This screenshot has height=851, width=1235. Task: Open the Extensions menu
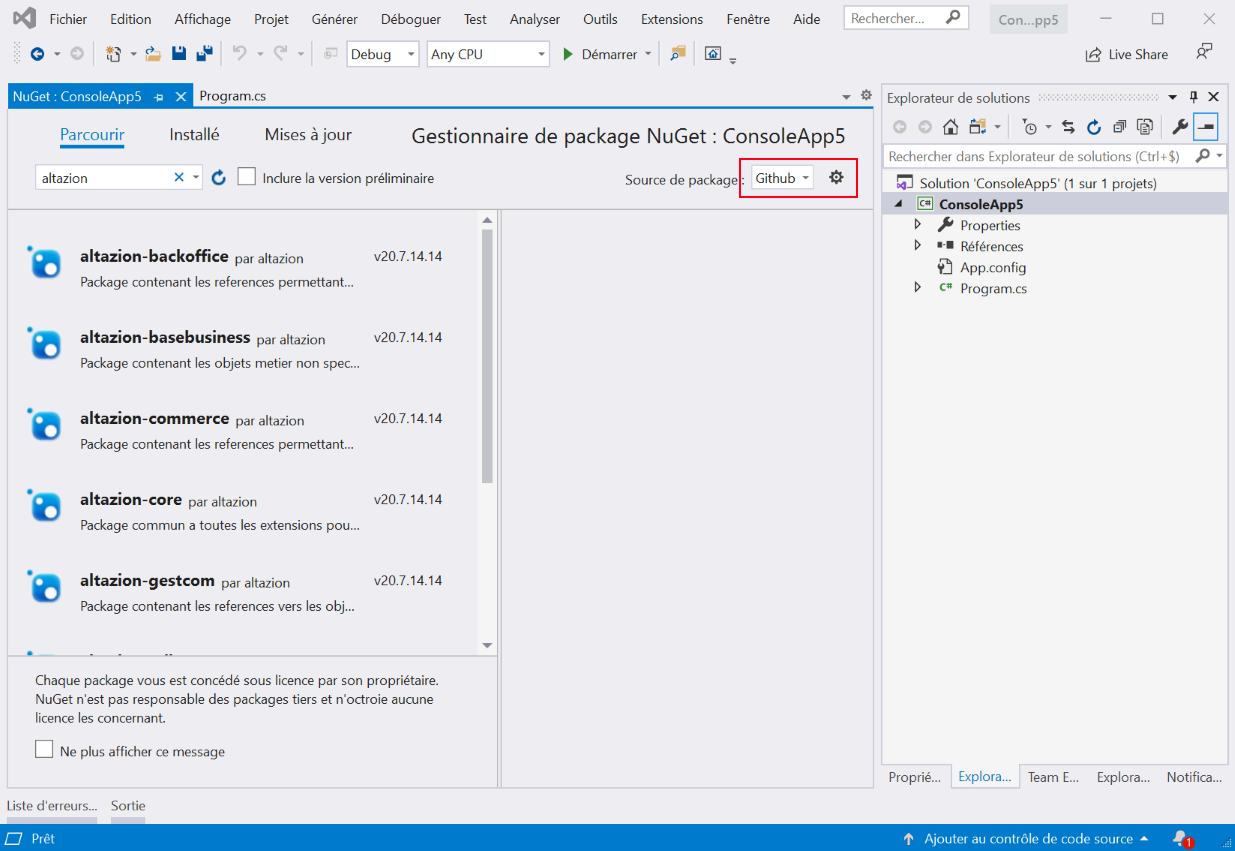[x=672, y=19]
